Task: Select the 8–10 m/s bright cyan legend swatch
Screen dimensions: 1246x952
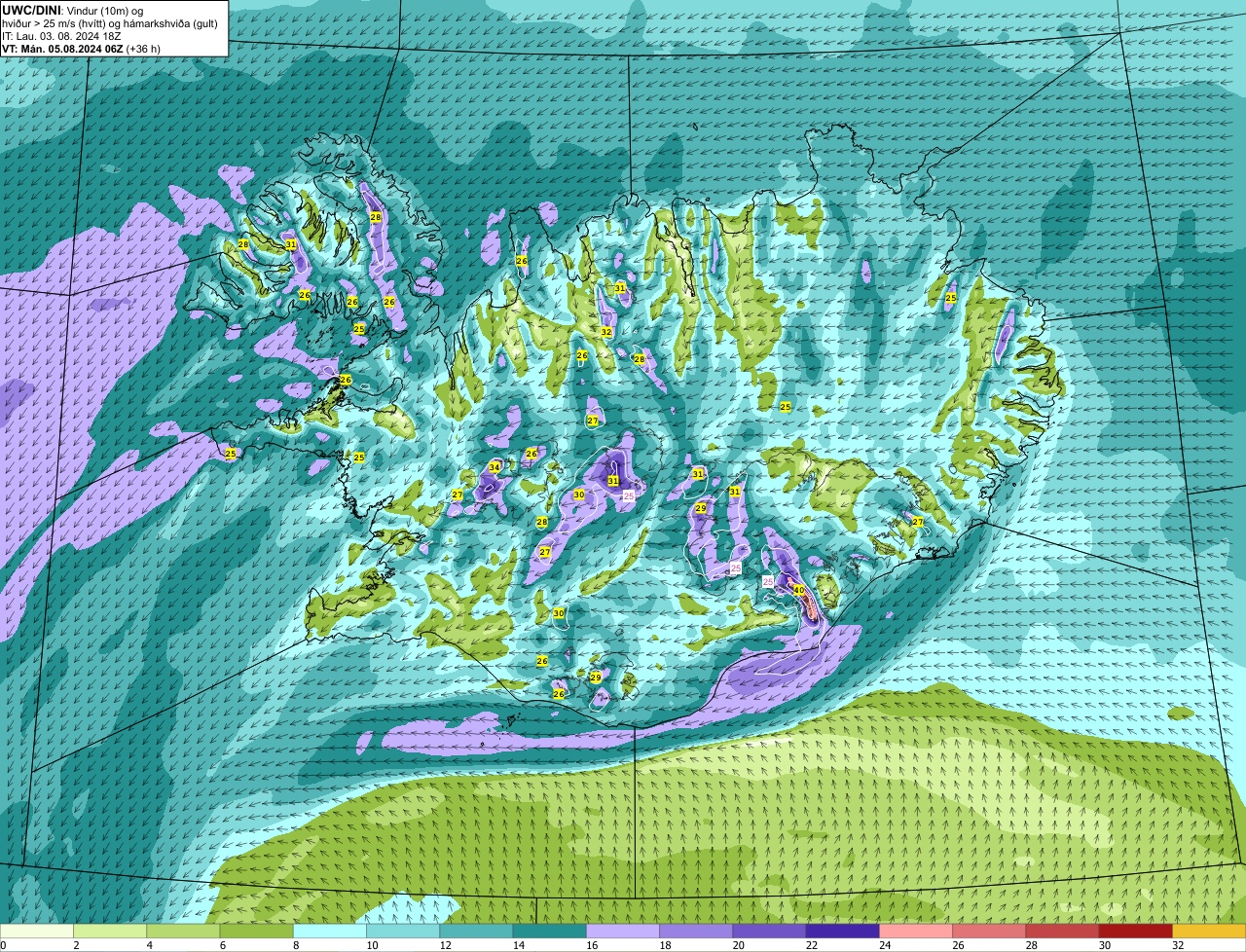Action: (x=330, y=932)
